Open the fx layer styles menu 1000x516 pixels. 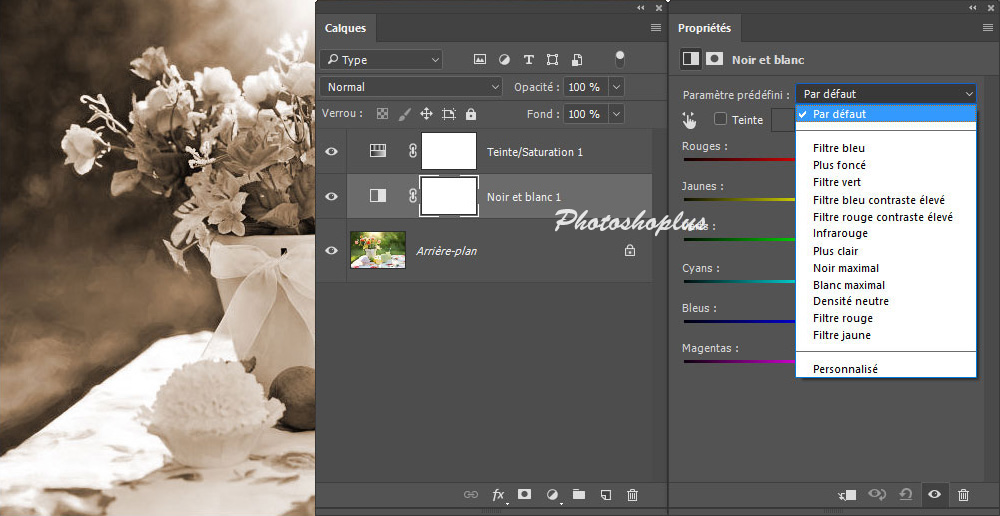pyautogui.click(x=498, y=495)
